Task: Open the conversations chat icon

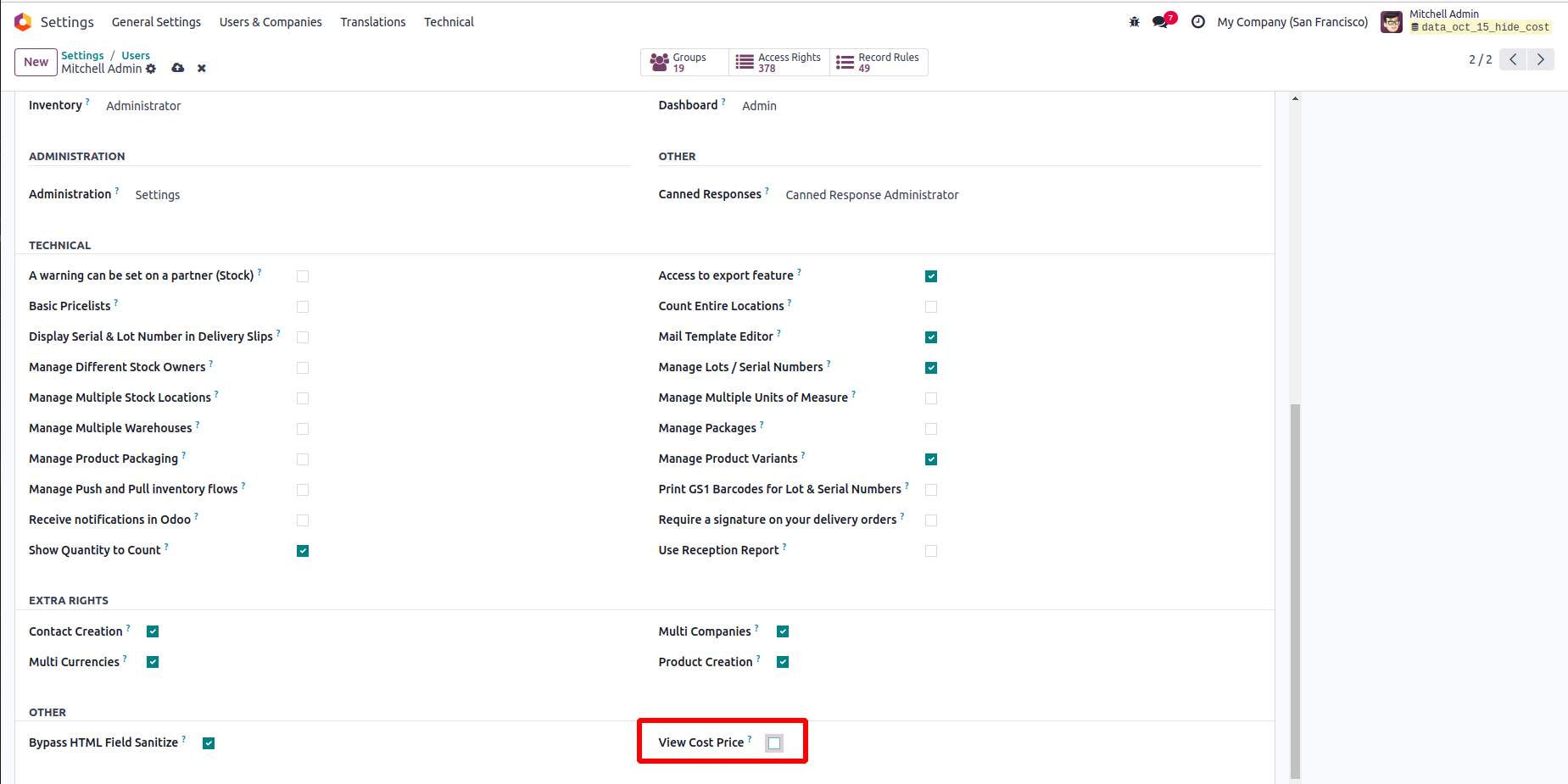Action: click(x=1160, y=22)
